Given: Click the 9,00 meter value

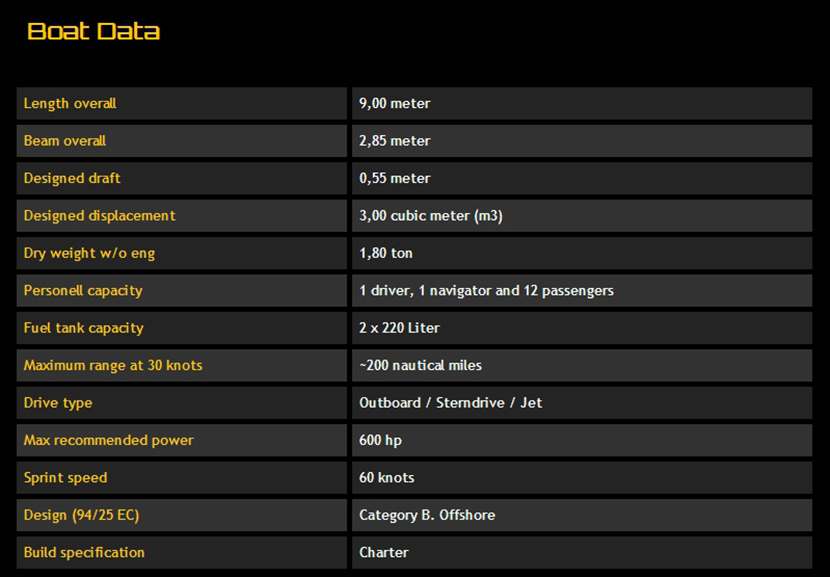Looking at the screenshot, I should (x=395, y=104).
